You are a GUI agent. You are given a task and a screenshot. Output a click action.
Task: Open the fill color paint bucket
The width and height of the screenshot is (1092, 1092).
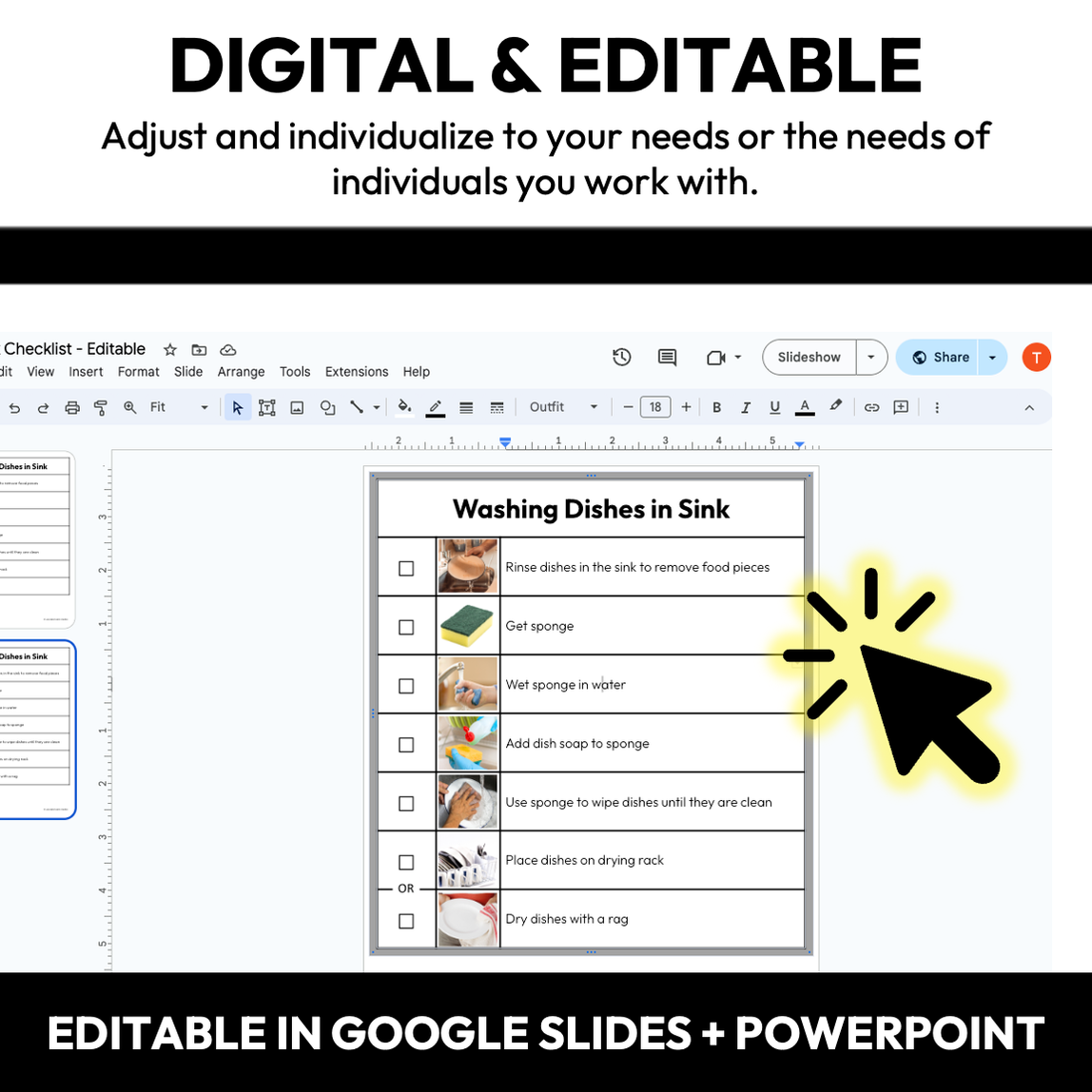pyautogui.click(x=404, y=407)
